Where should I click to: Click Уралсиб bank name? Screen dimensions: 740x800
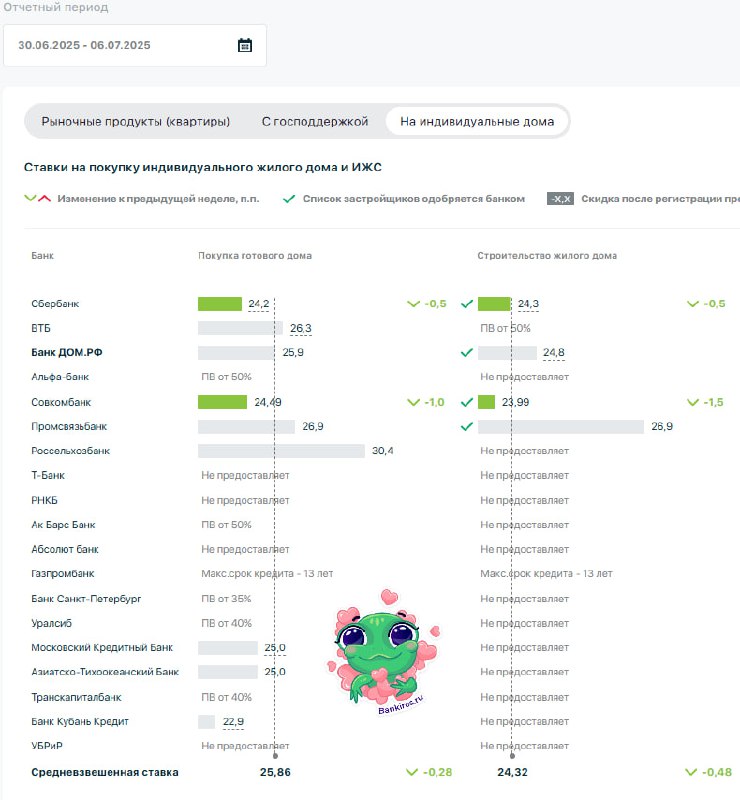52,623
